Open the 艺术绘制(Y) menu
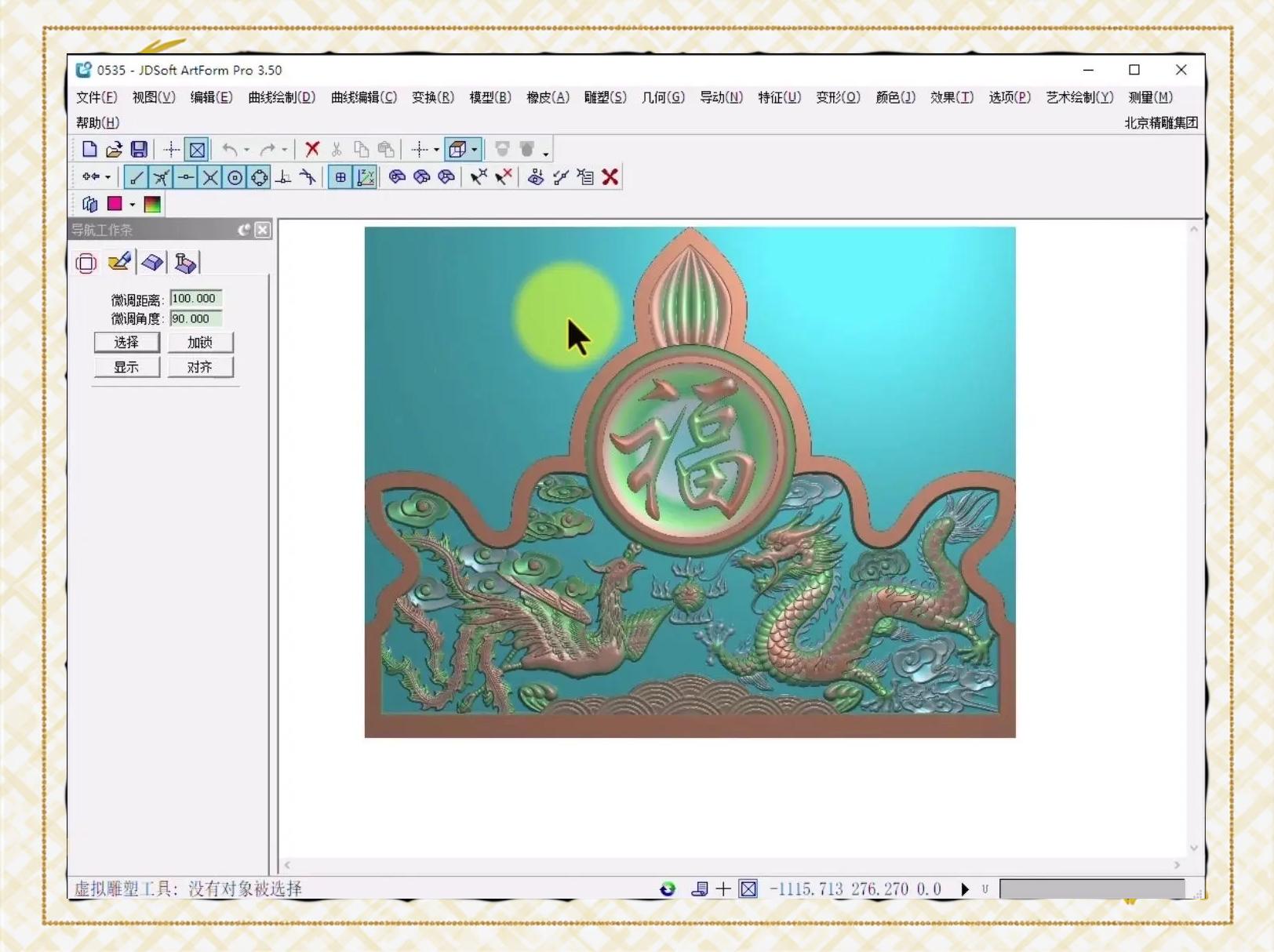Screen dimensions: 1274x952 (1079, 97)
